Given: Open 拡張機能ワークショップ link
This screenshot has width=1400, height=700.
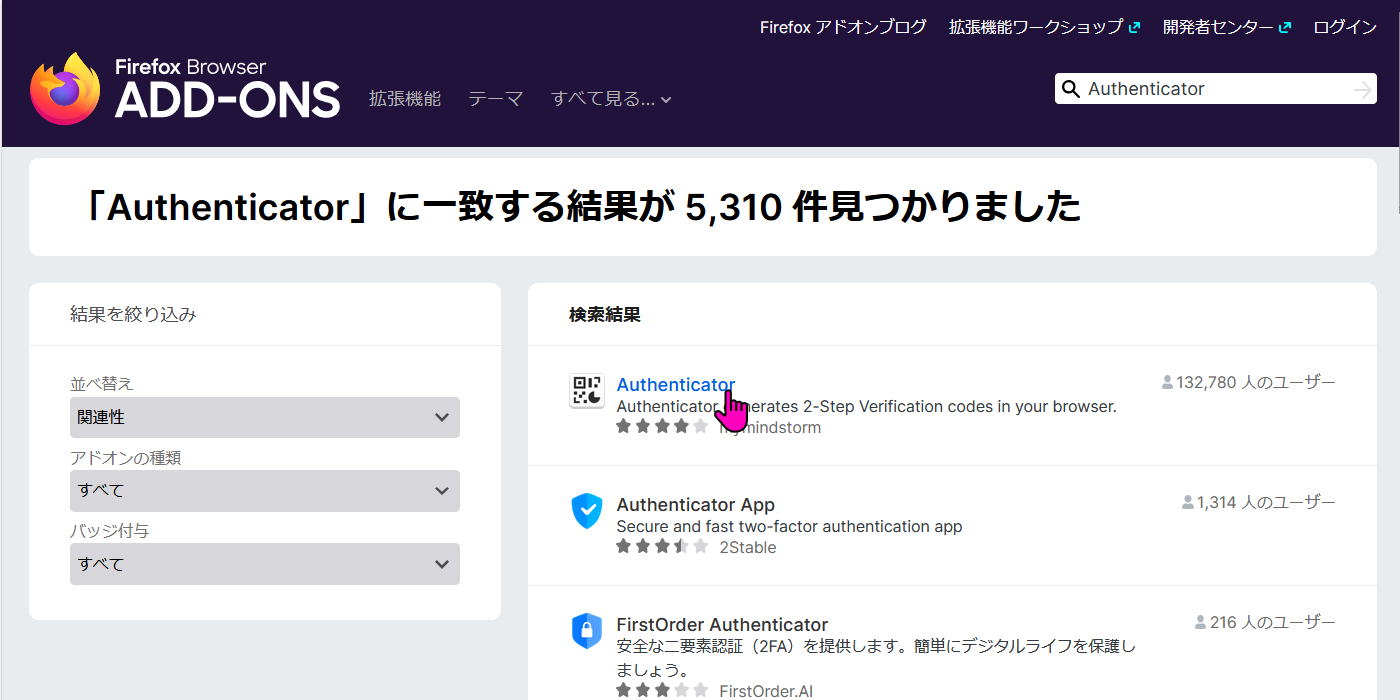Looking at the screenshot, I should tap(1036, 28).
